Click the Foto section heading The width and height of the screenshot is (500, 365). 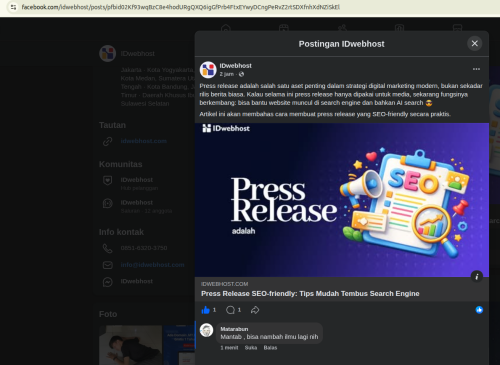108,314
